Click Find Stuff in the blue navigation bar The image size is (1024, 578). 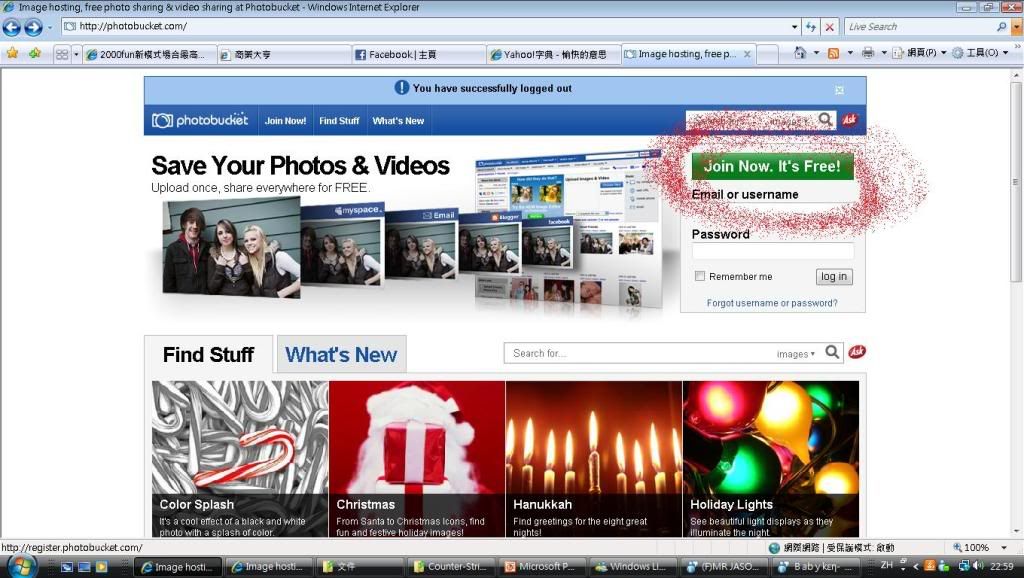(x=339, y=121)
